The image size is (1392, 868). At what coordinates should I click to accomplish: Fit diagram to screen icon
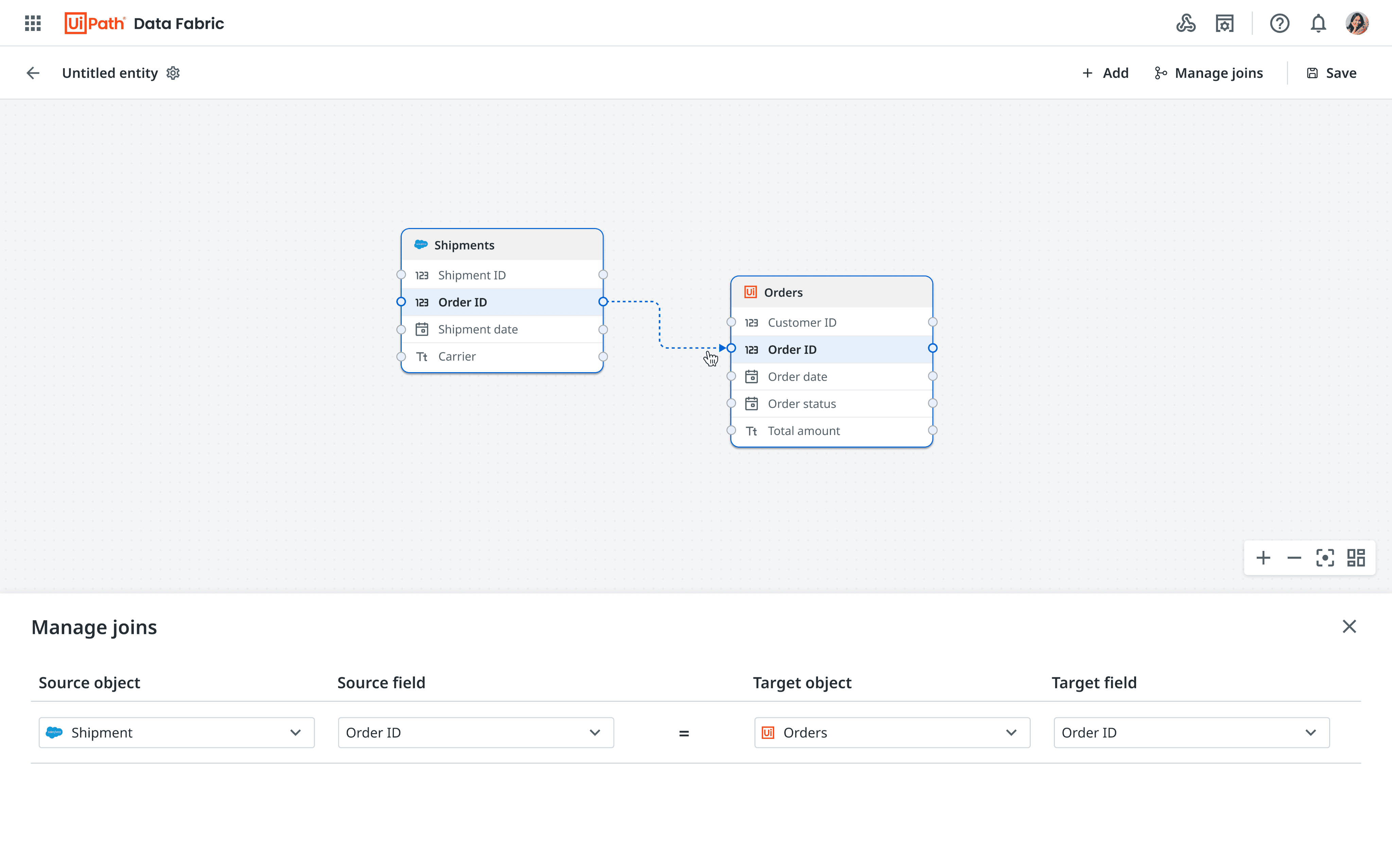pos(1325,557)
